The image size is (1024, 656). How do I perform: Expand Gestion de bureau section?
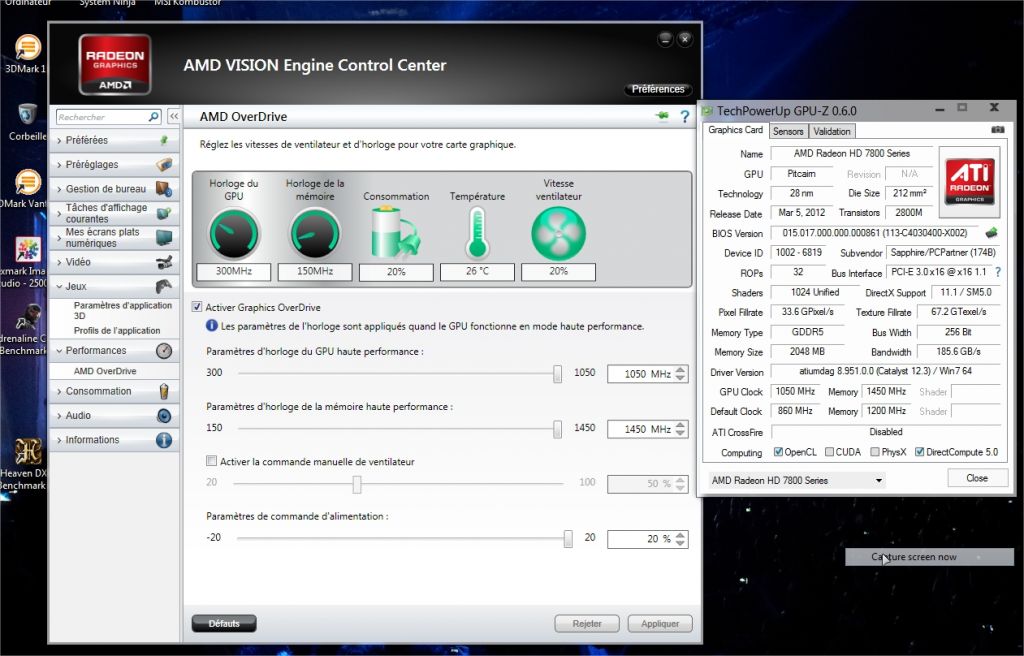pyautogui.click(x=114, y=189)
